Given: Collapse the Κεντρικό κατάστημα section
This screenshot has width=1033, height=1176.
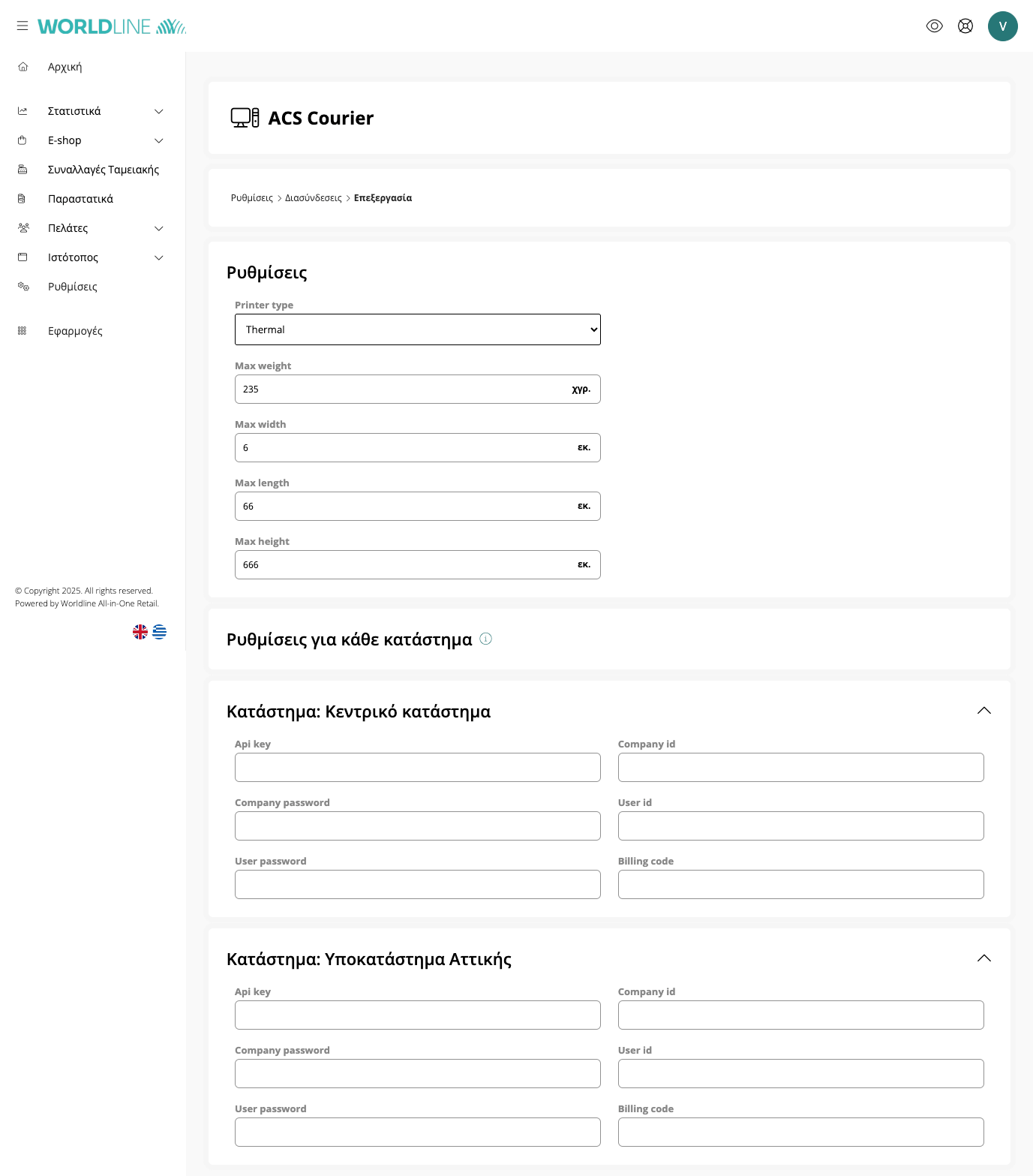Looking at the screenshot, I should [x=983, y=711].
